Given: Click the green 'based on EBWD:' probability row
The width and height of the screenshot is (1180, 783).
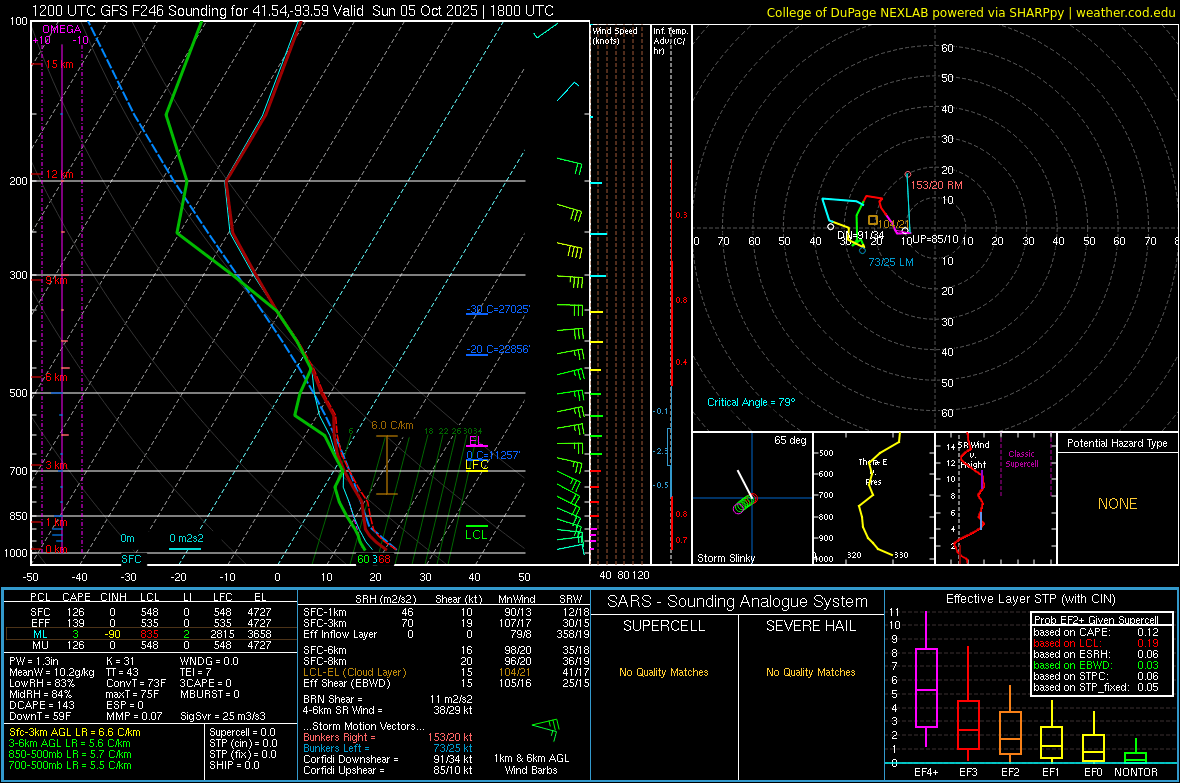Looking at the screenshot, I should point(1096,665).
